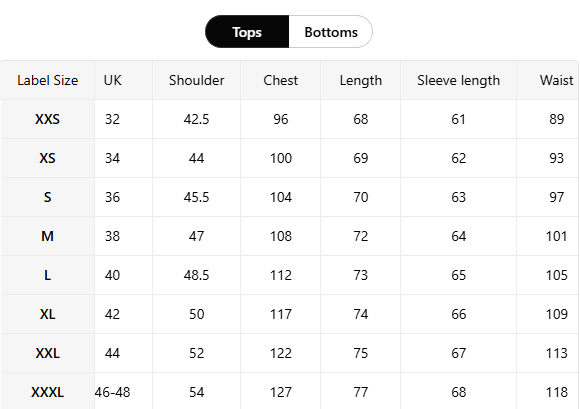Select the S label size cell
Screen dimensions: 580x409
47,197
